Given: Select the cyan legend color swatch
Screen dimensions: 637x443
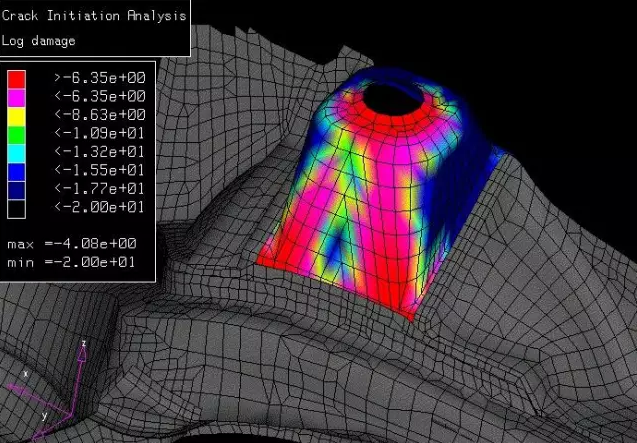Looking at the screenshot, I should [17, 152].
